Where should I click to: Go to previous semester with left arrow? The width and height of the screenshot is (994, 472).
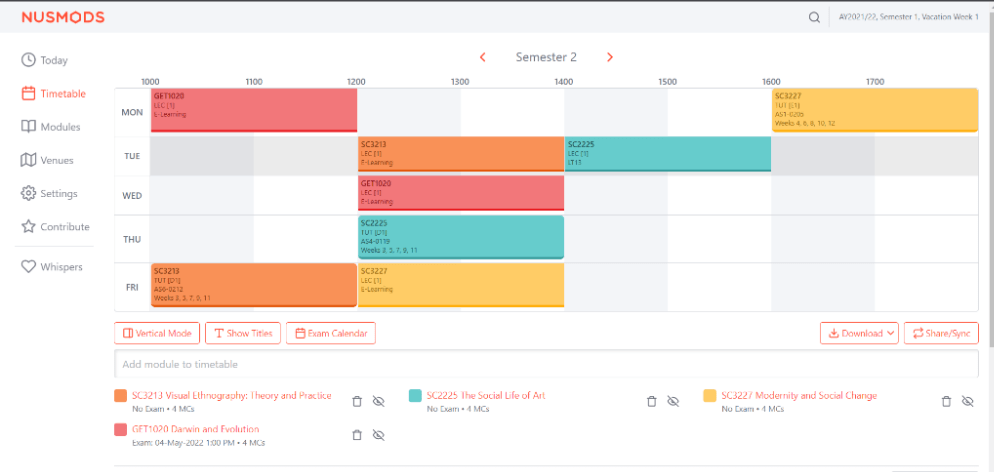482,57
